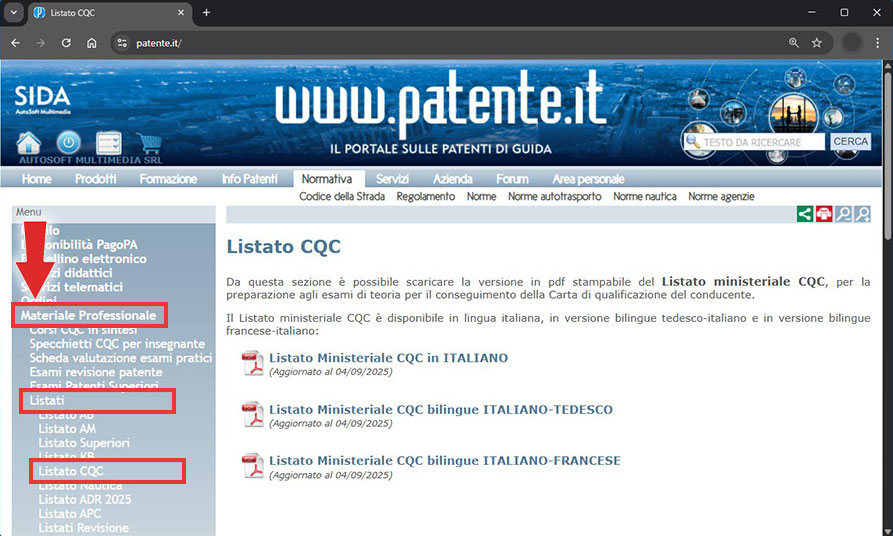Download Listato Ministeriale CQC bilingue ITALIANO-TEDESCO

(440, 410)
